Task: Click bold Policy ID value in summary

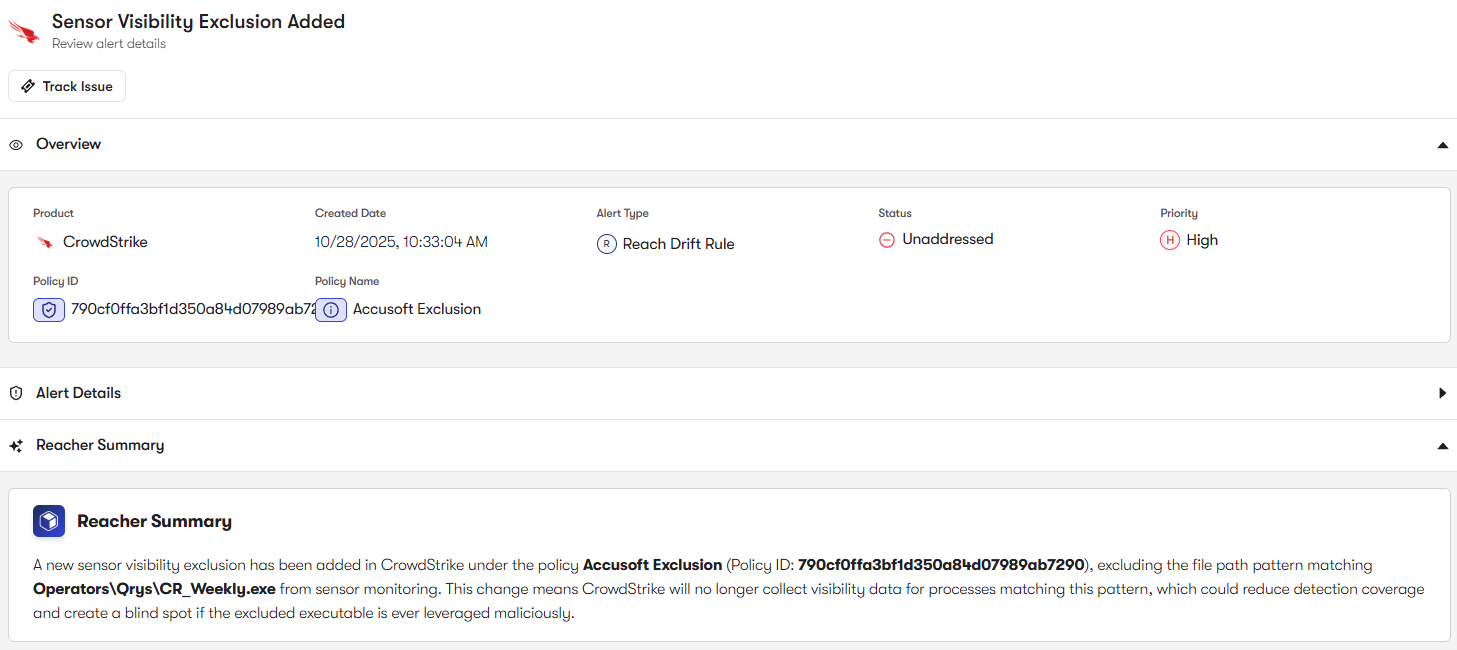Action: point(941,565)
